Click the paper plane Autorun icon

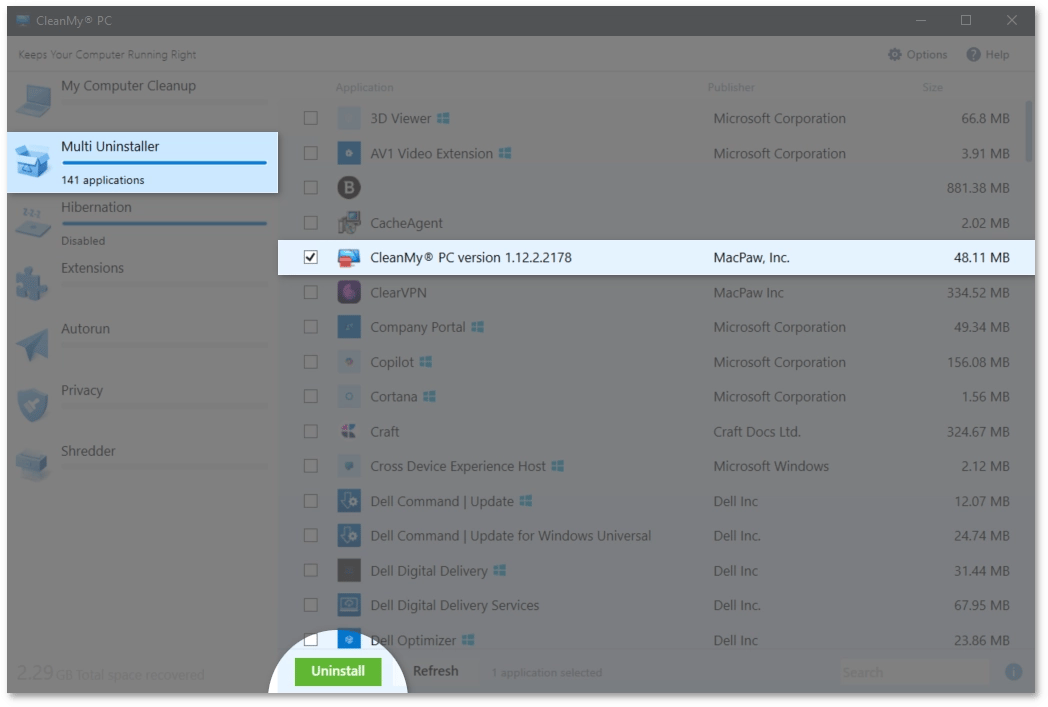click(x=33, y=345)
